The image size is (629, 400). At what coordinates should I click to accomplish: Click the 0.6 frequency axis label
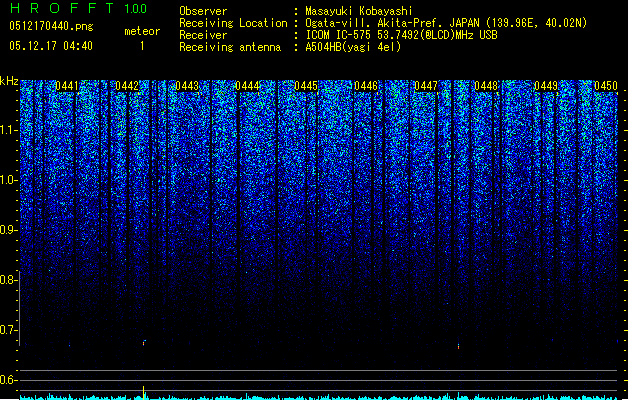tap(7, 380)
